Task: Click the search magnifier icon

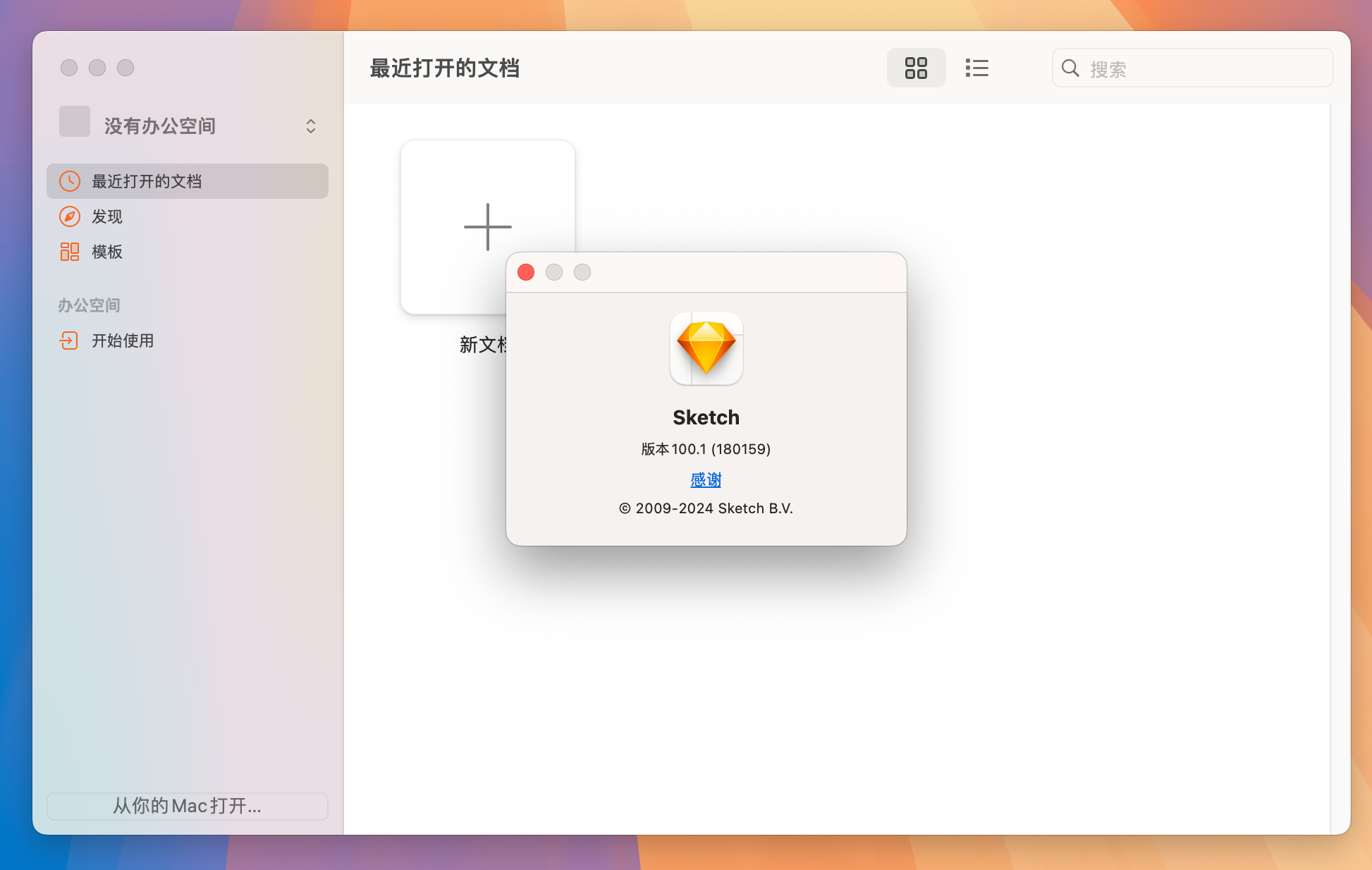Action: pyautogui.click(x=1070, y=68)
